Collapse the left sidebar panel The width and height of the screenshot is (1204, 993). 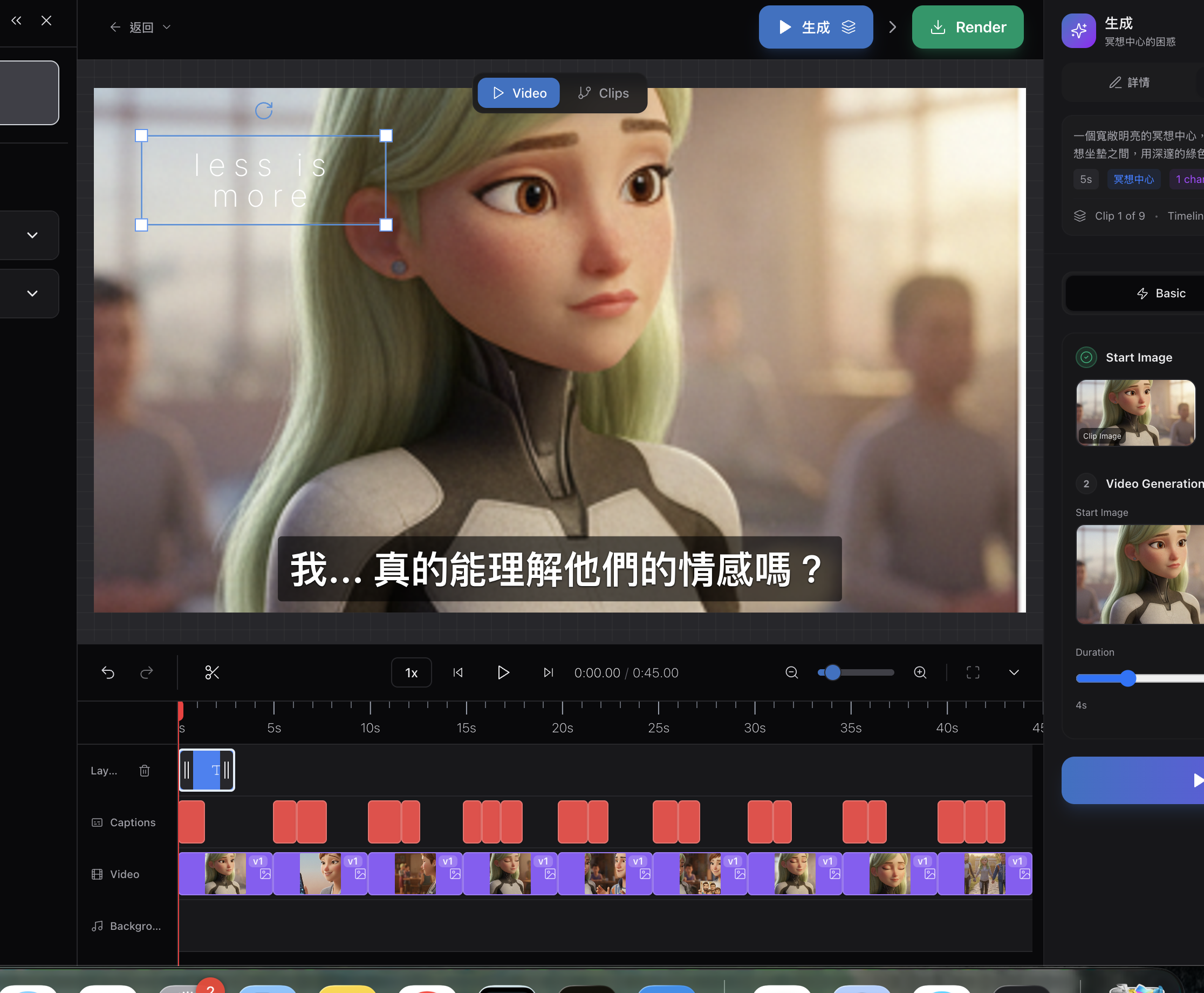coord(16,20)
